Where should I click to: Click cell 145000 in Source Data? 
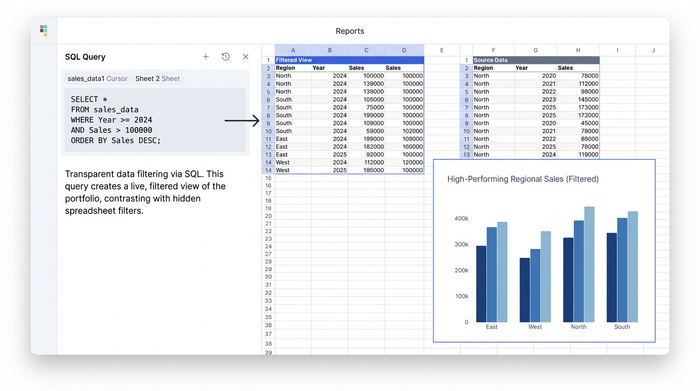point(578,100)
